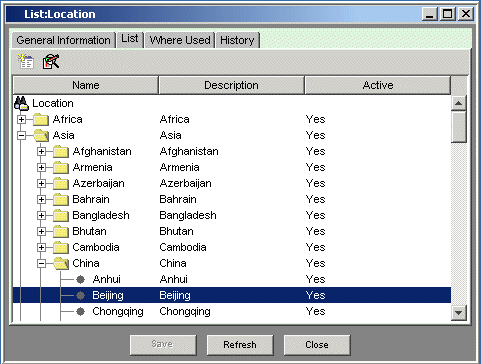The width and height of the screenshot is (481, 364).
Task: Open the General Information tab
Action: [63, 40]
